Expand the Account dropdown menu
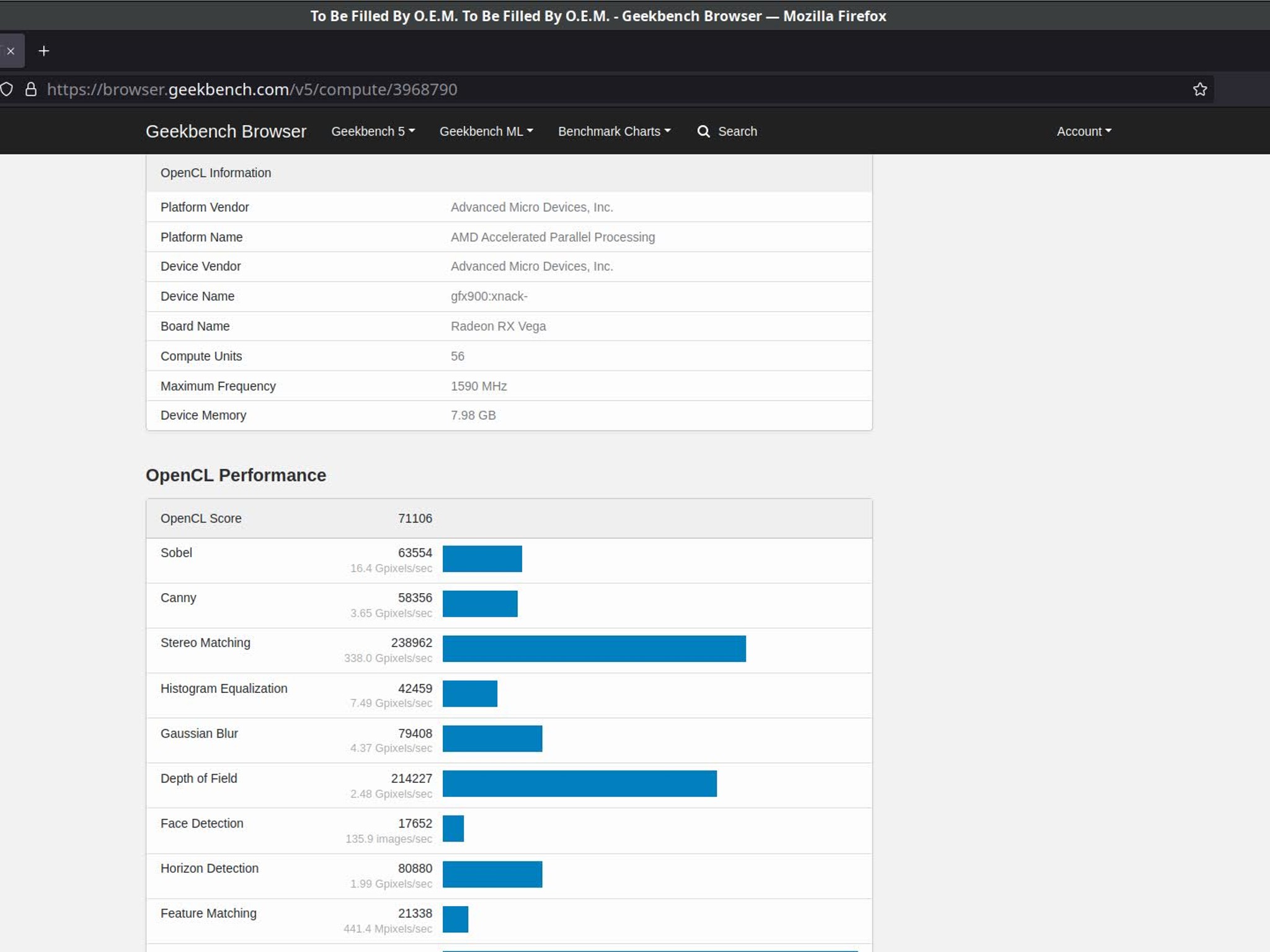The image size is (1270, 952). (1084, 131)
